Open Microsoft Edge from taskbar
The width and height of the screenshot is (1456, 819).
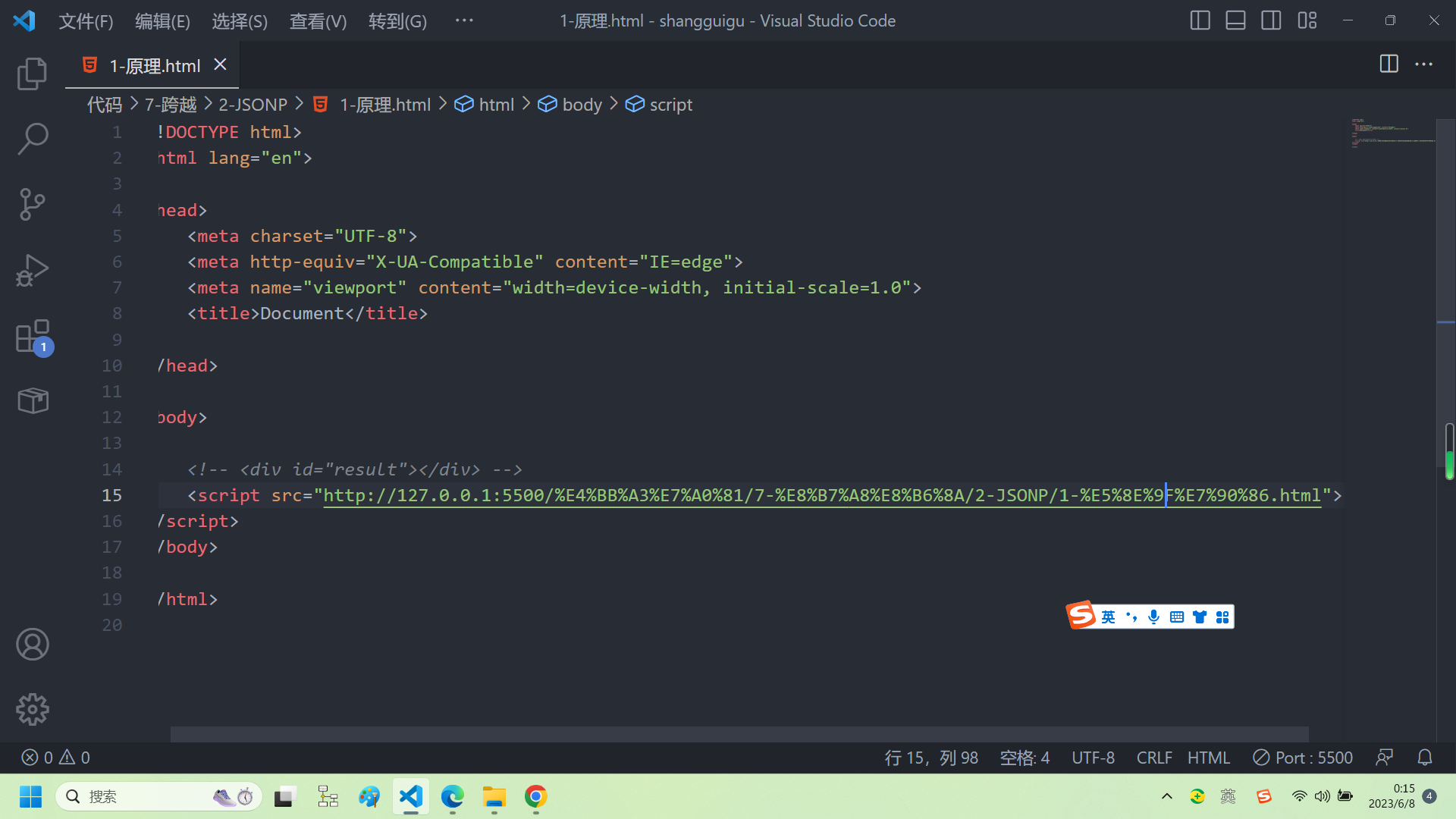click(453, 797)
